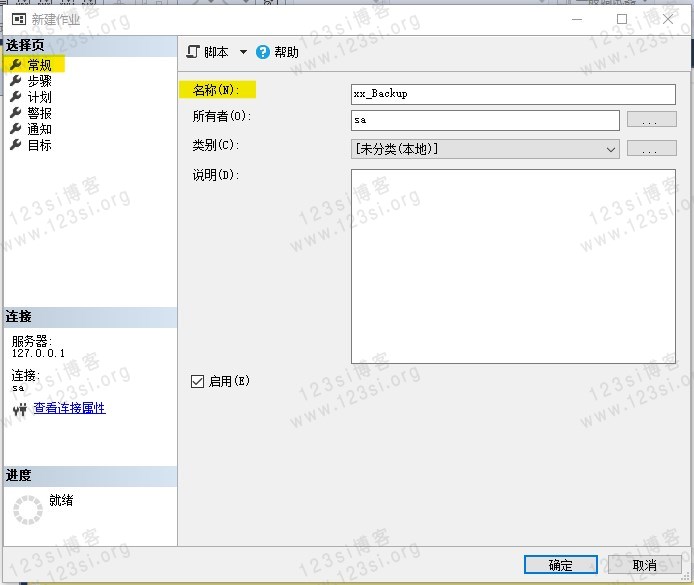Click the 说明(D) label
Screen dimensions: 694x585
[216, 175]
